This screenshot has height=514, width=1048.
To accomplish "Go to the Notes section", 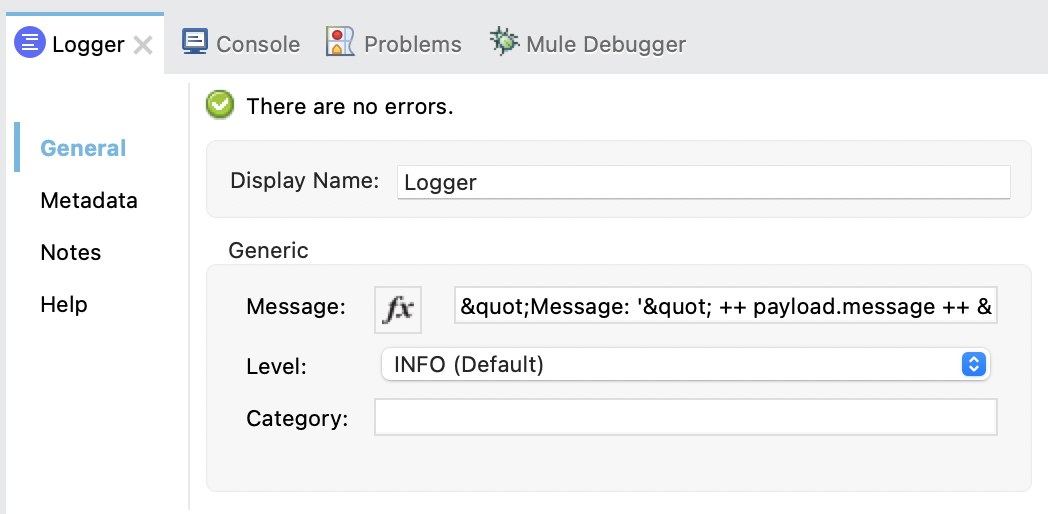I will click(70, 252).
